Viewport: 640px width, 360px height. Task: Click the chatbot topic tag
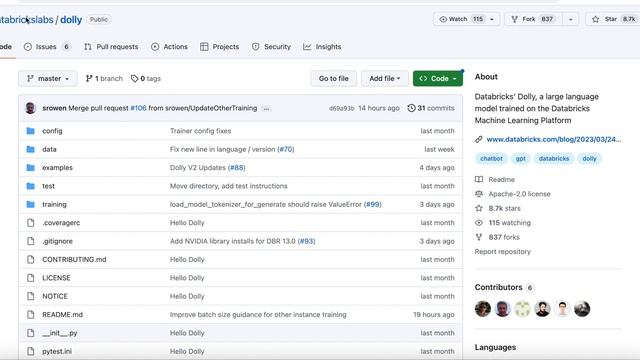pos(491,158)
